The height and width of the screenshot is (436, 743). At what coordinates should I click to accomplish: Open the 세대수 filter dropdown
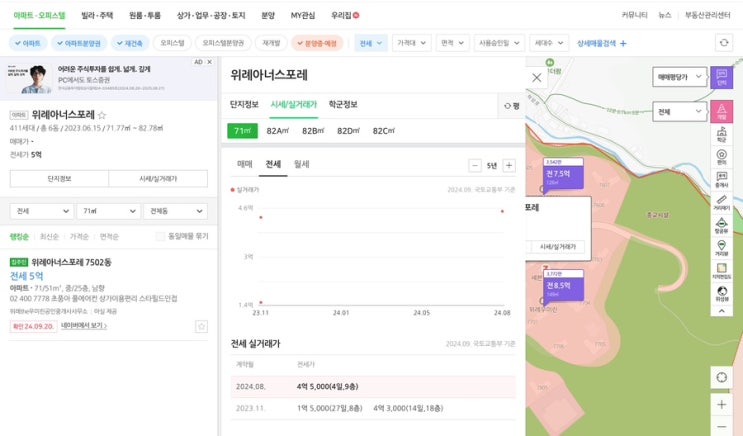(549, 43)
